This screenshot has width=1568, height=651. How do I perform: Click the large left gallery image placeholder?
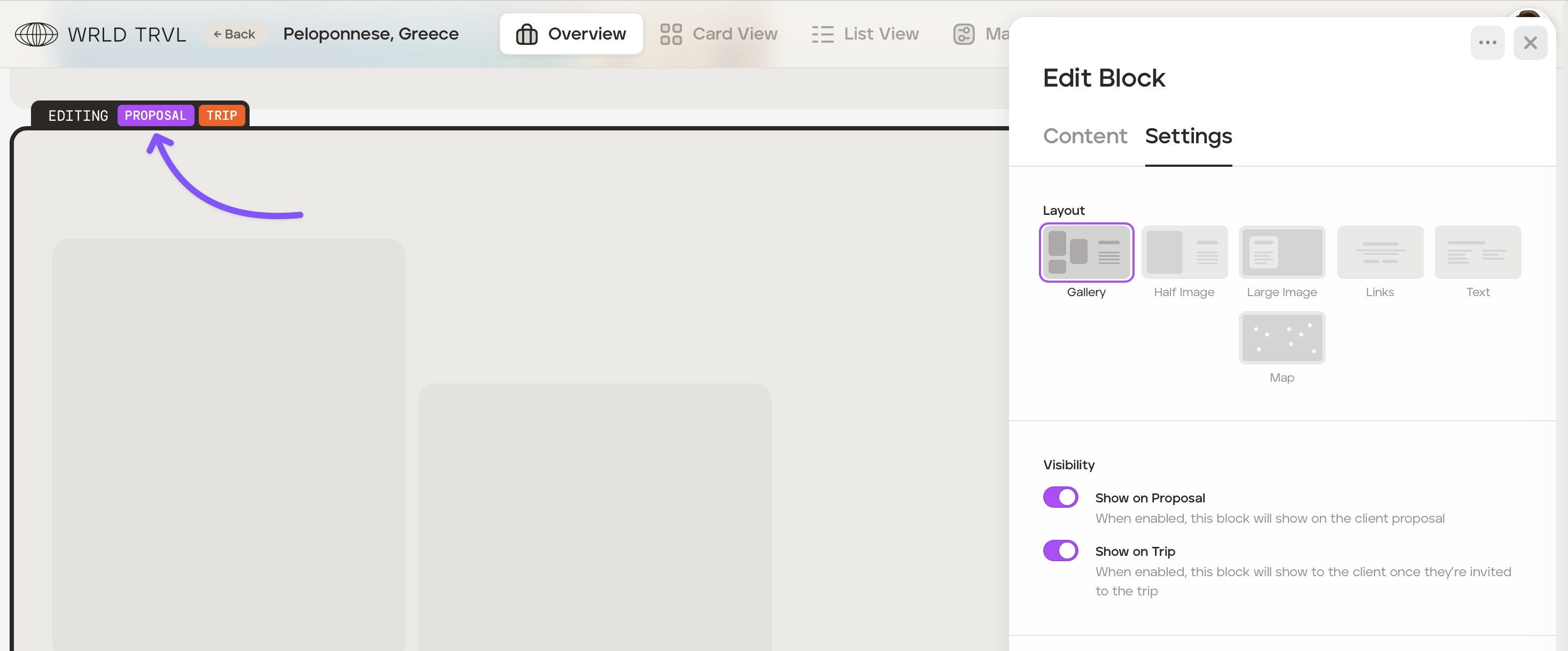(x=228, y=445)
